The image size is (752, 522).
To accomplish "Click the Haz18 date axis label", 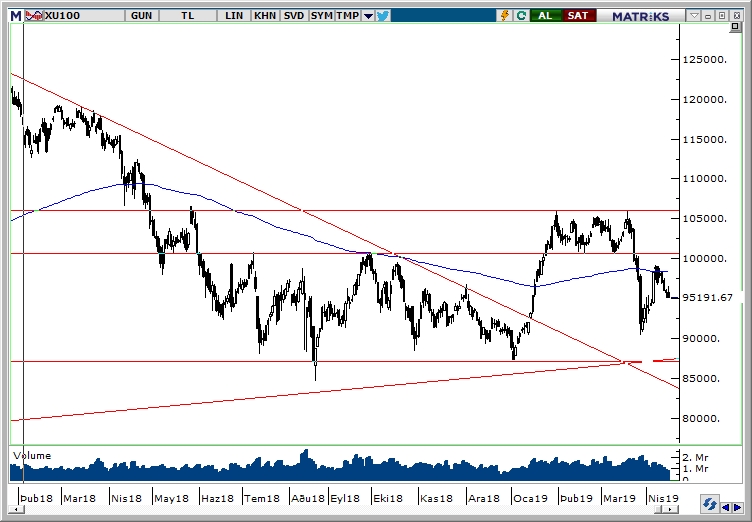I will point(217,498).
